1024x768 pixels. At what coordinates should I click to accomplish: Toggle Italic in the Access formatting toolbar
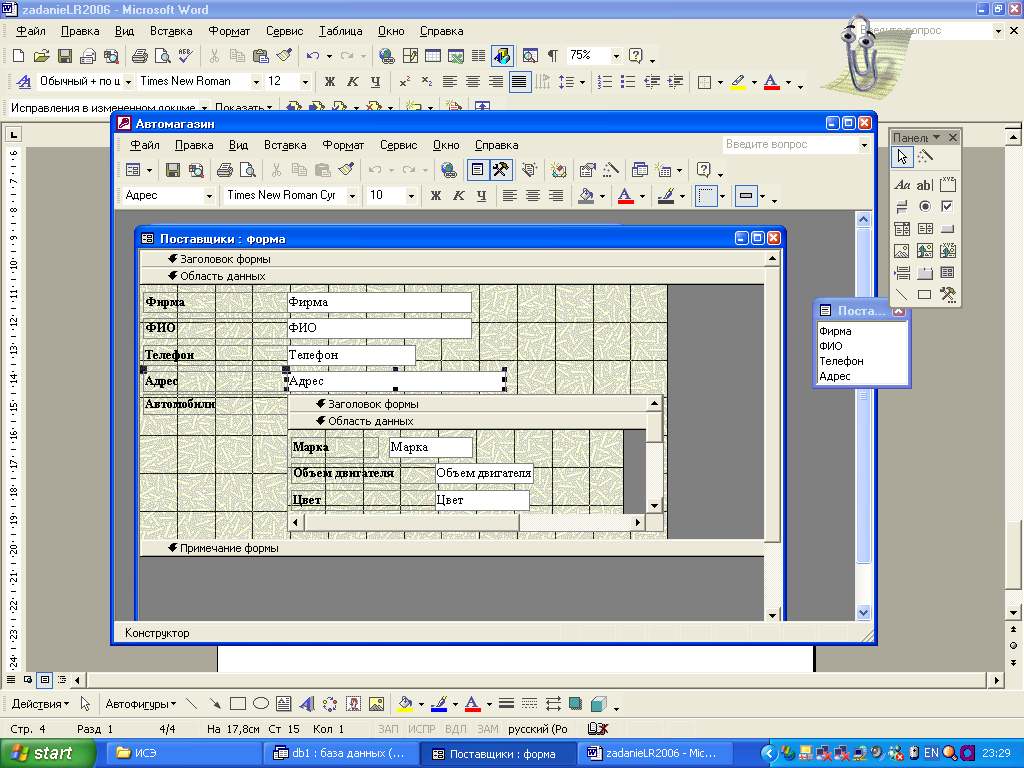coord(458,195)
